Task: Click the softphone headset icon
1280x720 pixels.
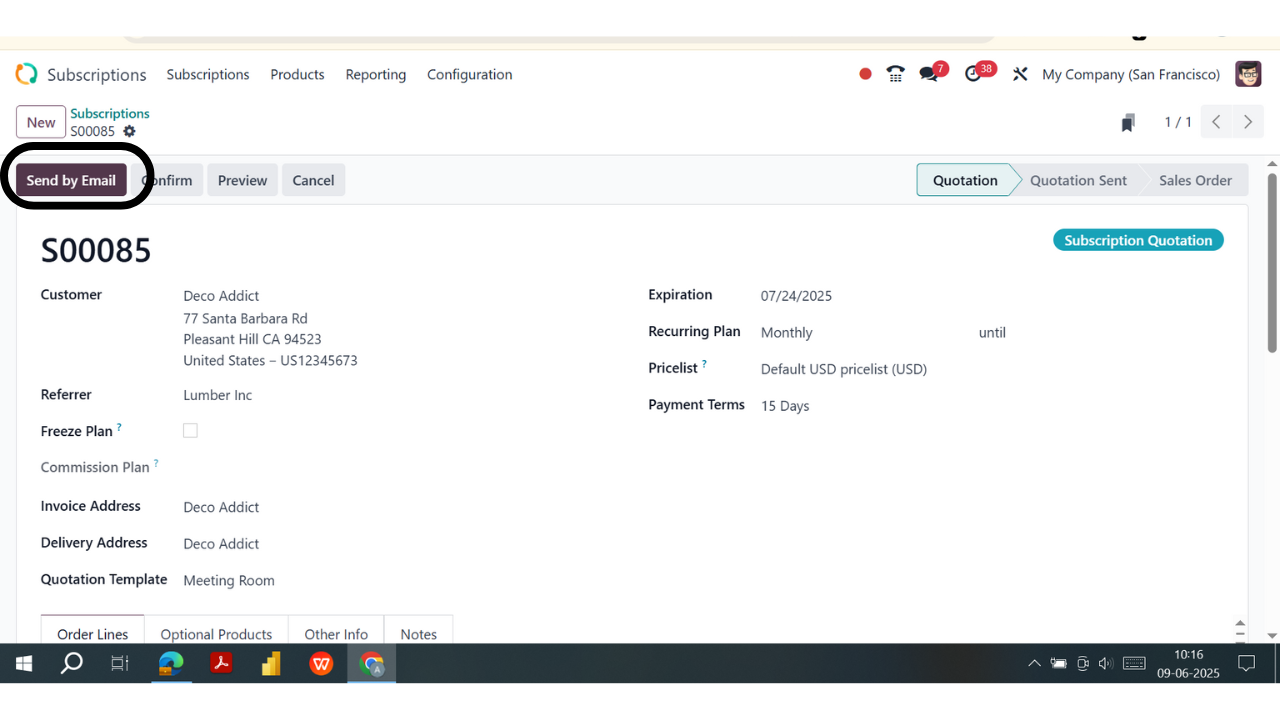Action: (894, 73)
